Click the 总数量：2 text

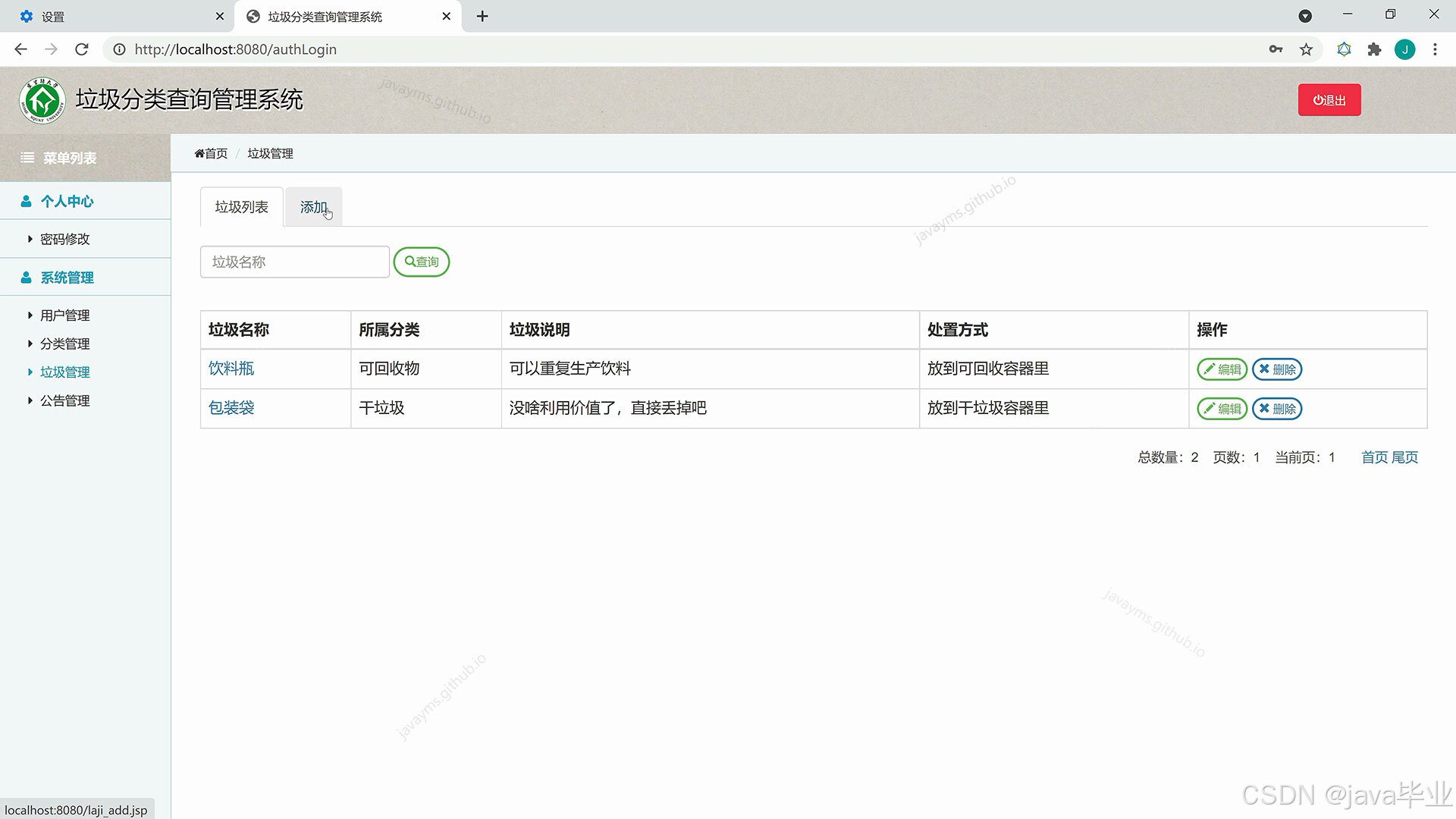(x=1168, y=457)
